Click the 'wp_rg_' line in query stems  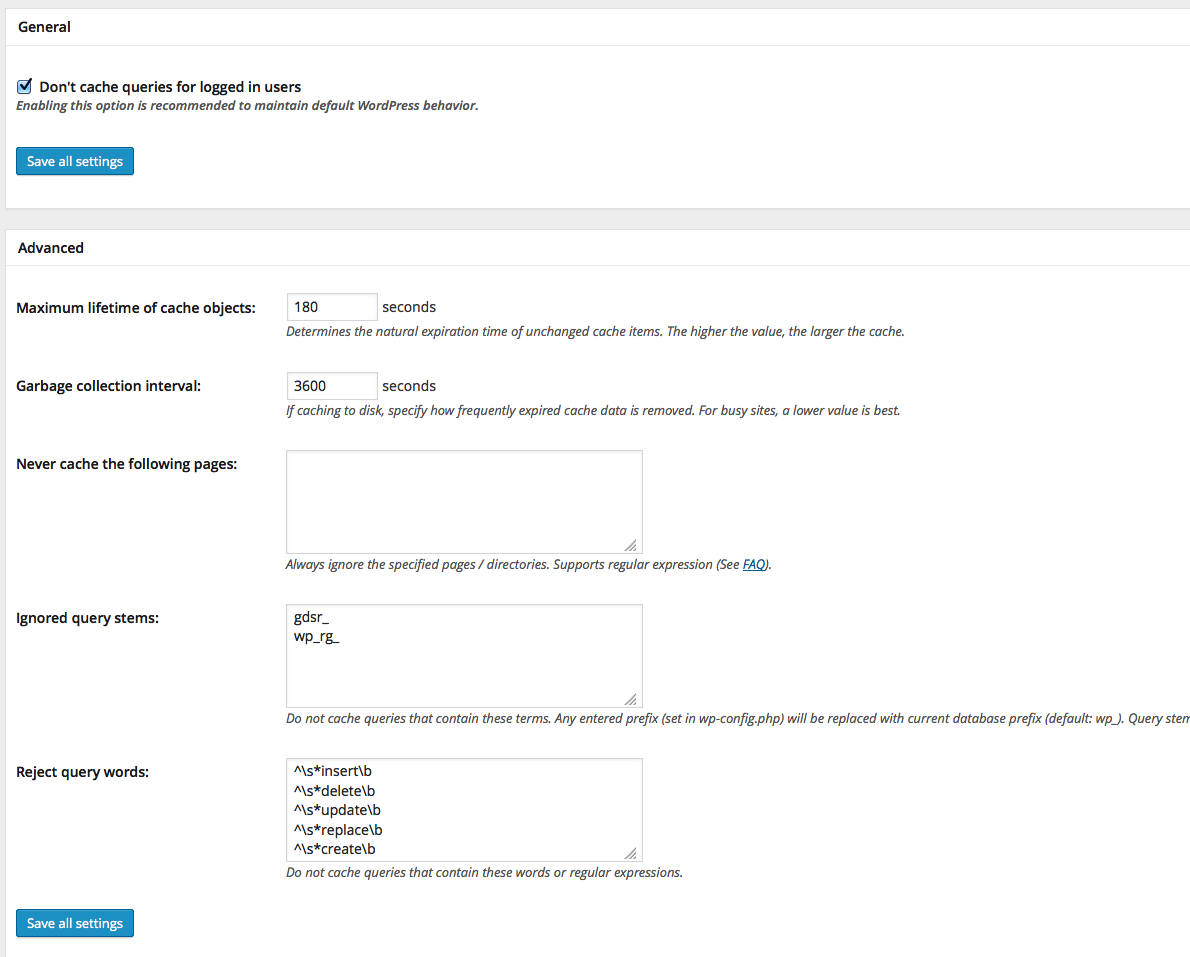pyautogui.click(x=316, y=636)
